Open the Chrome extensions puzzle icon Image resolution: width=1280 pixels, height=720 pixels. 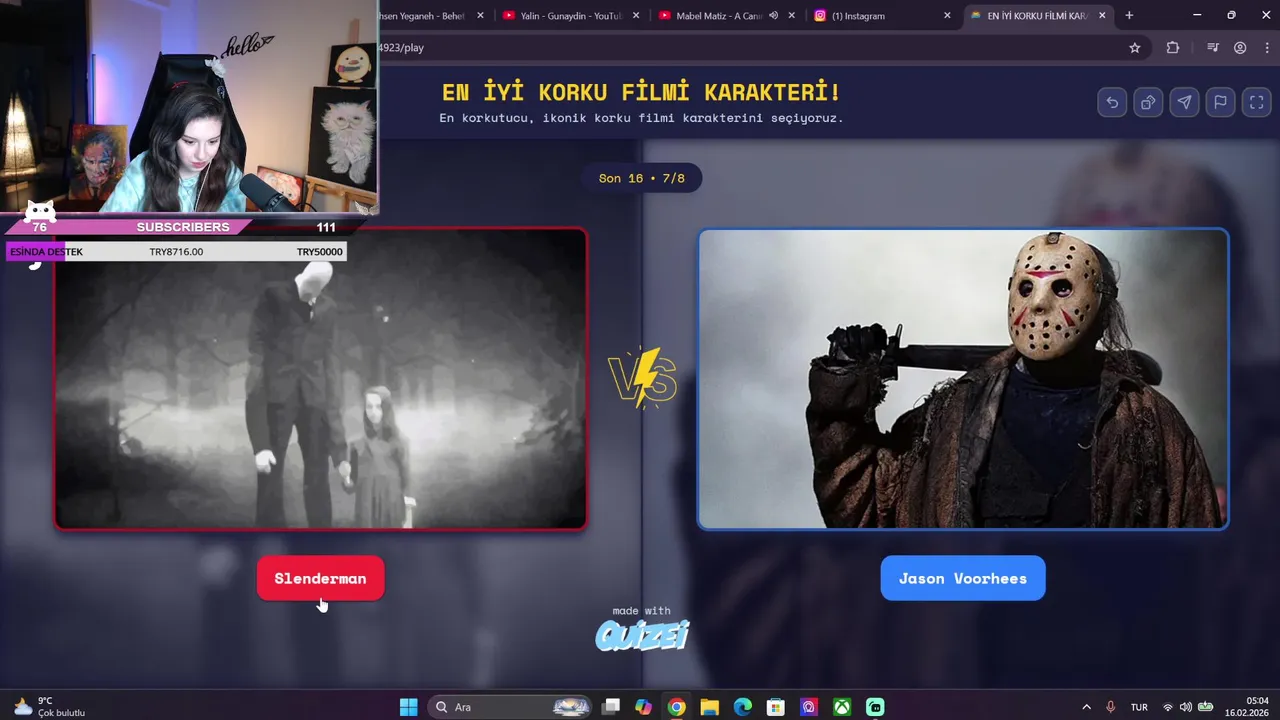[1173, 47]
